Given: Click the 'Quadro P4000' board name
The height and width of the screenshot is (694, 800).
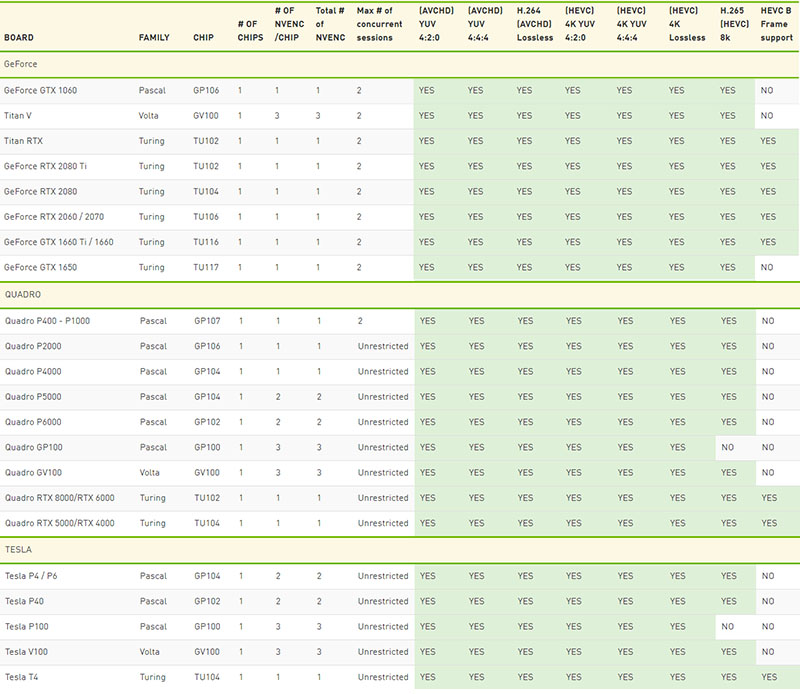Looking at the screenshot, I should point(33,371).
